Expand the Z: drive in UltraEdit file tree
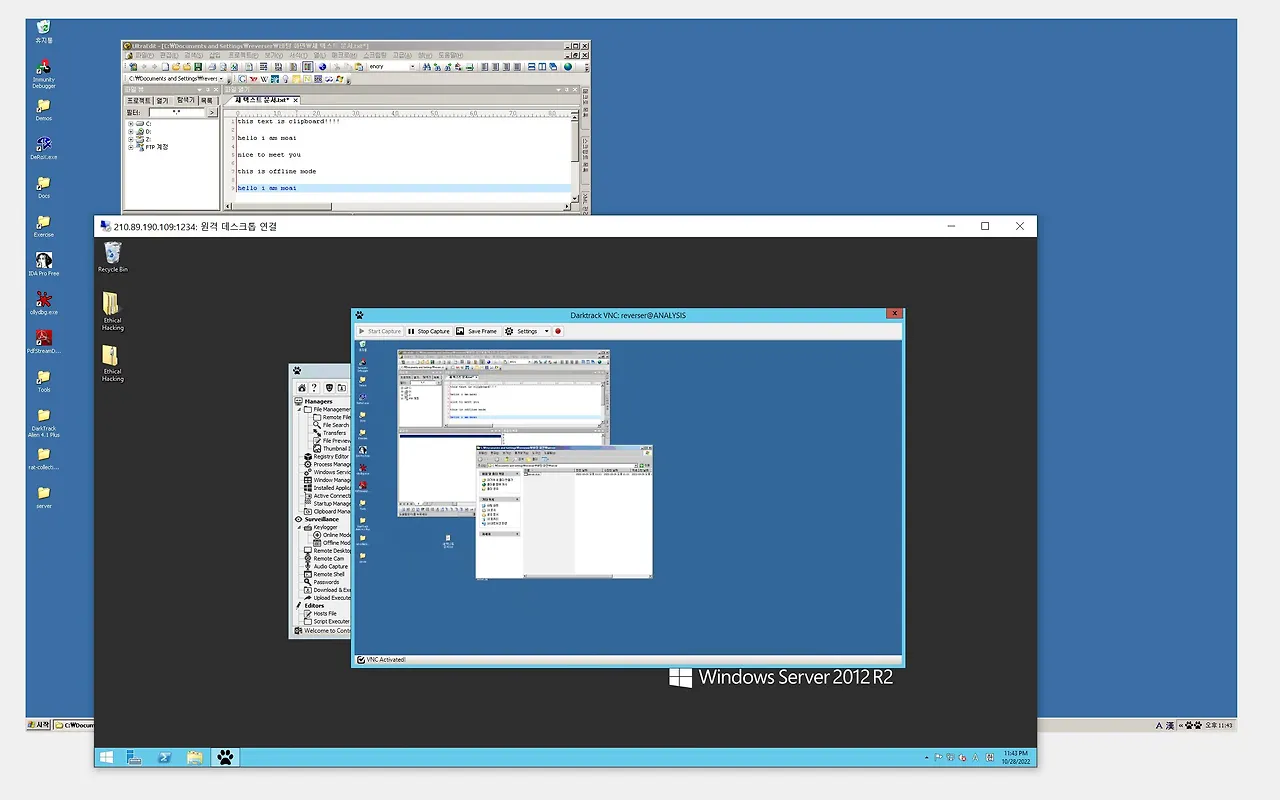1280x800 pixels. click(130, 139)
